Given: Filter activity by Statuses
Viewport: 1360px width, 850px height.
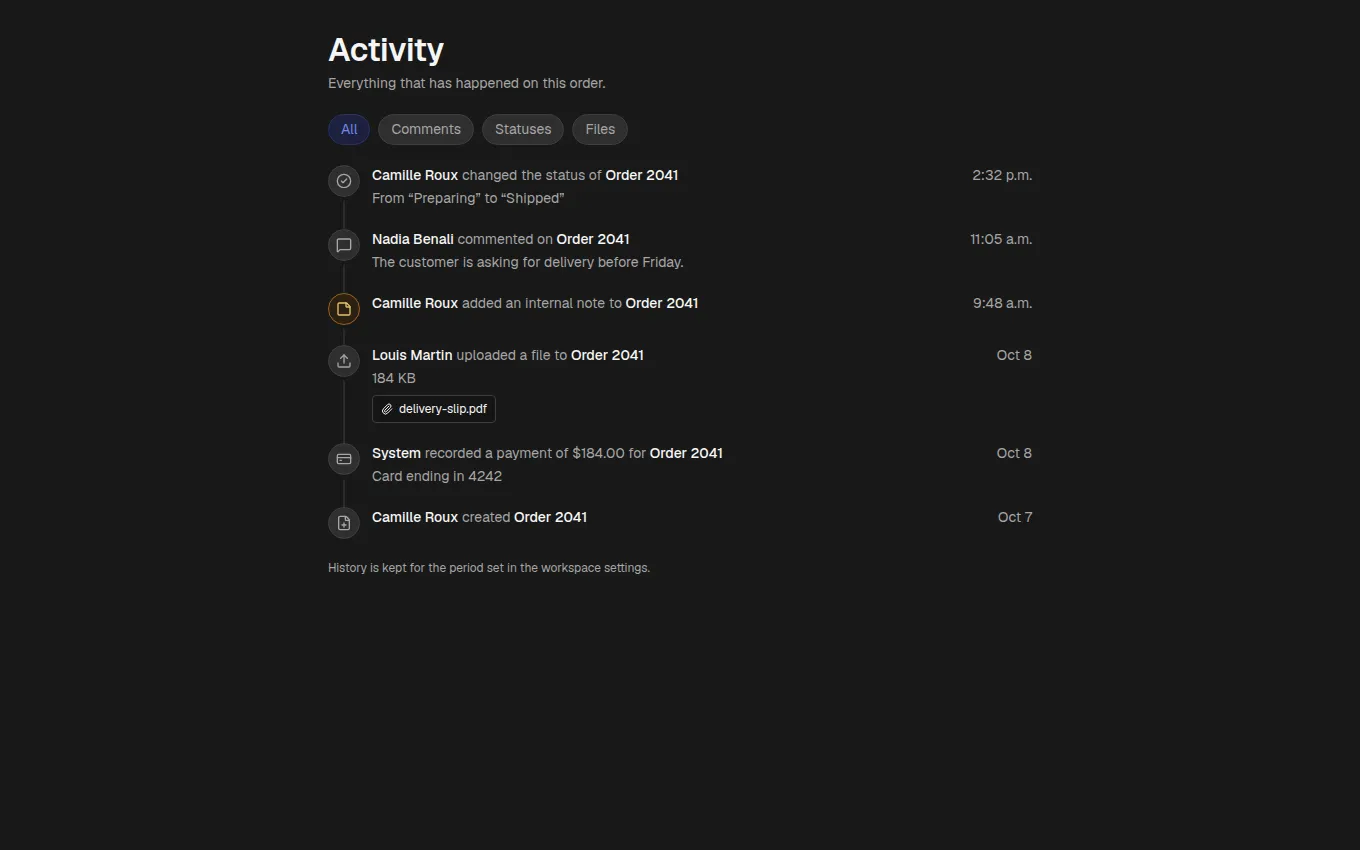Looking at the screenshot, I should pos(523,129).
